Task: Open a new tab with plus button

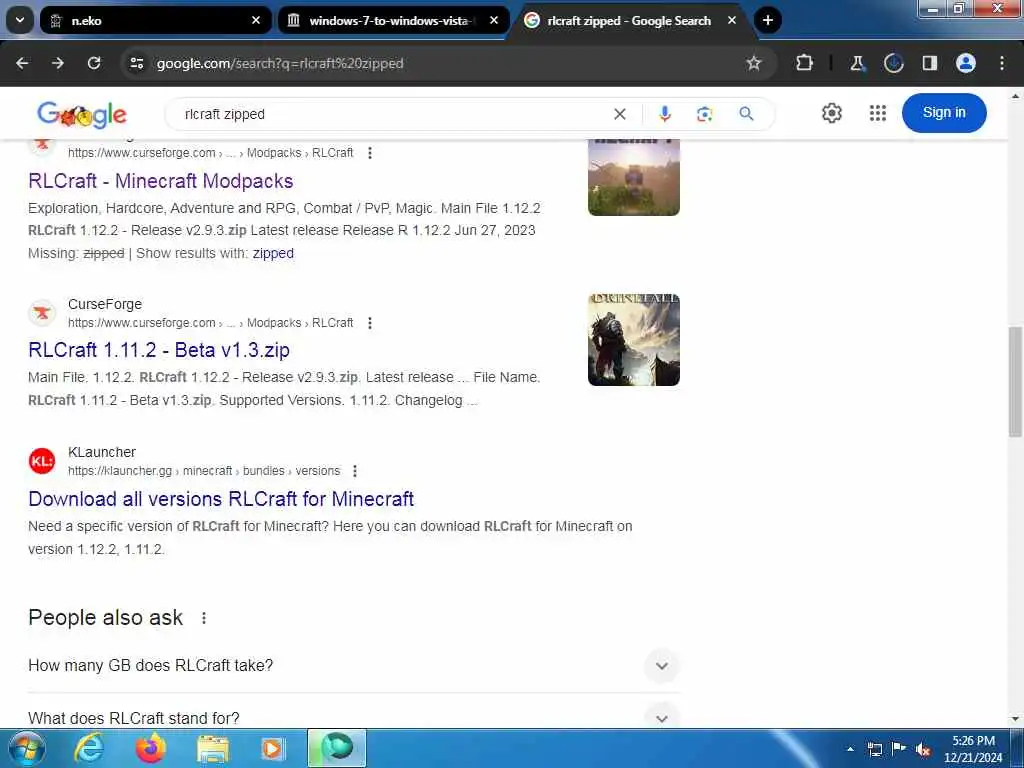Action: point(768,20)
